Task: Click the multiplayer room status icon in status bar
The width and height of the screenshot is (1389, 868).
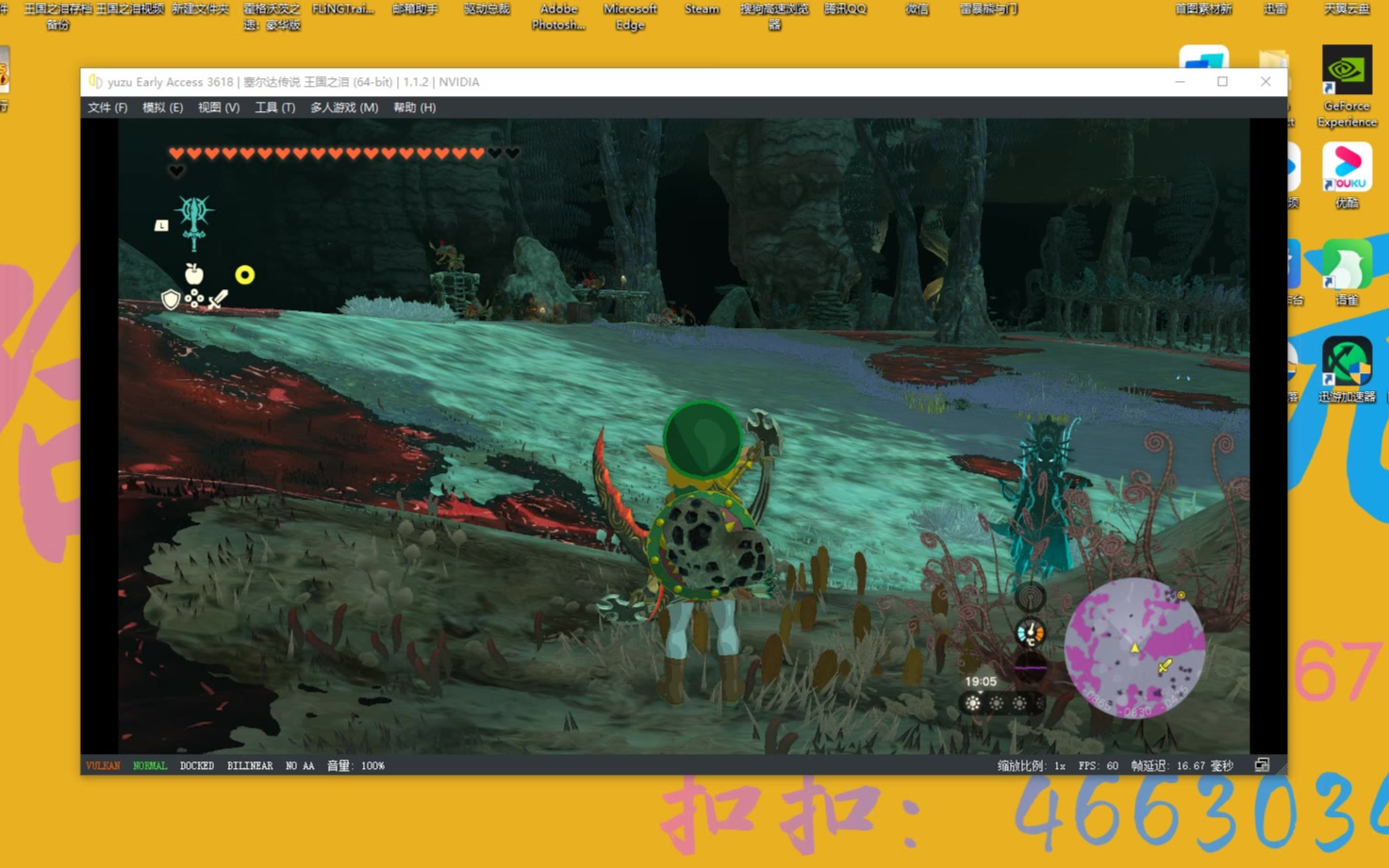Action: [1262, 765]
